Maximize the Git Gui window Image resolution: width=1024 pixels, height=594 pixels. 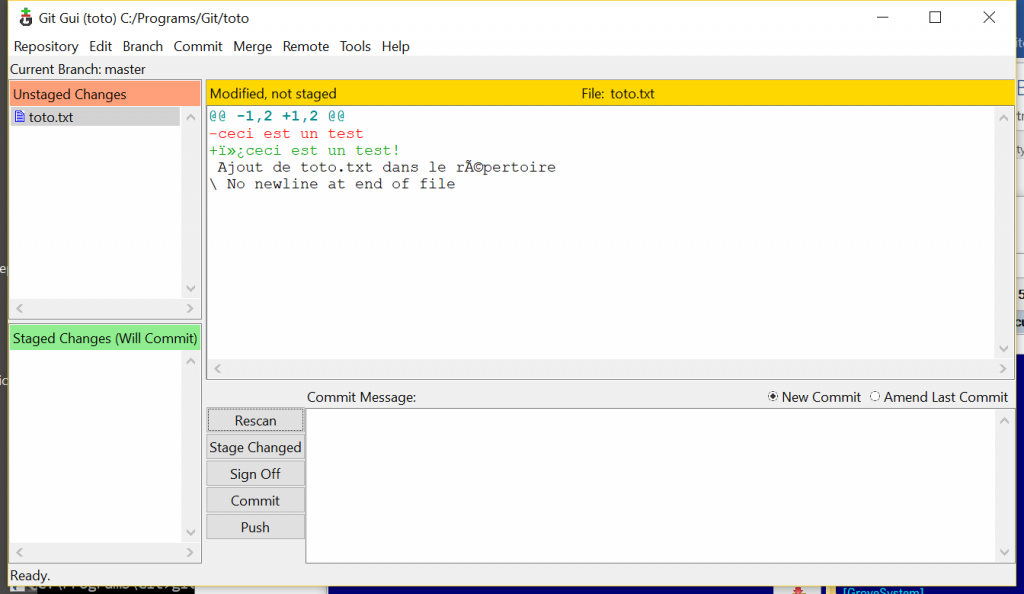[x=935, y=18]
